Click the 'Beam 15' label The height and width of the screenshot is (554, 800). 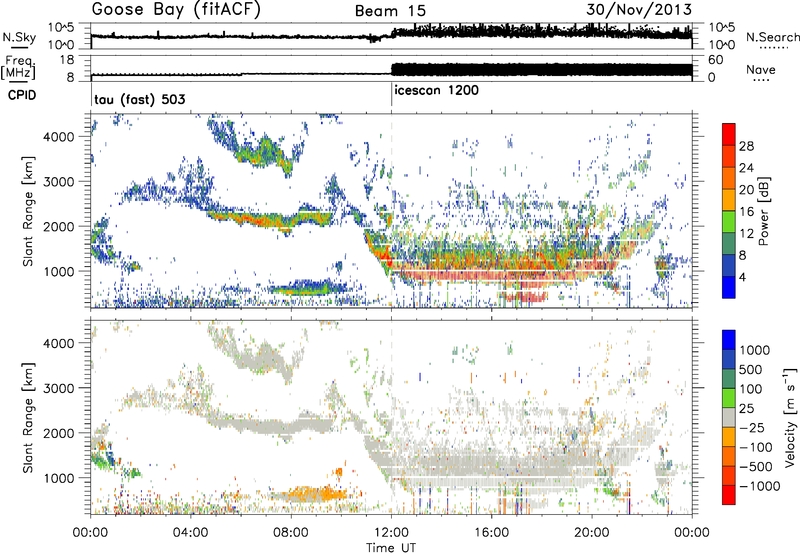(390, 11)
